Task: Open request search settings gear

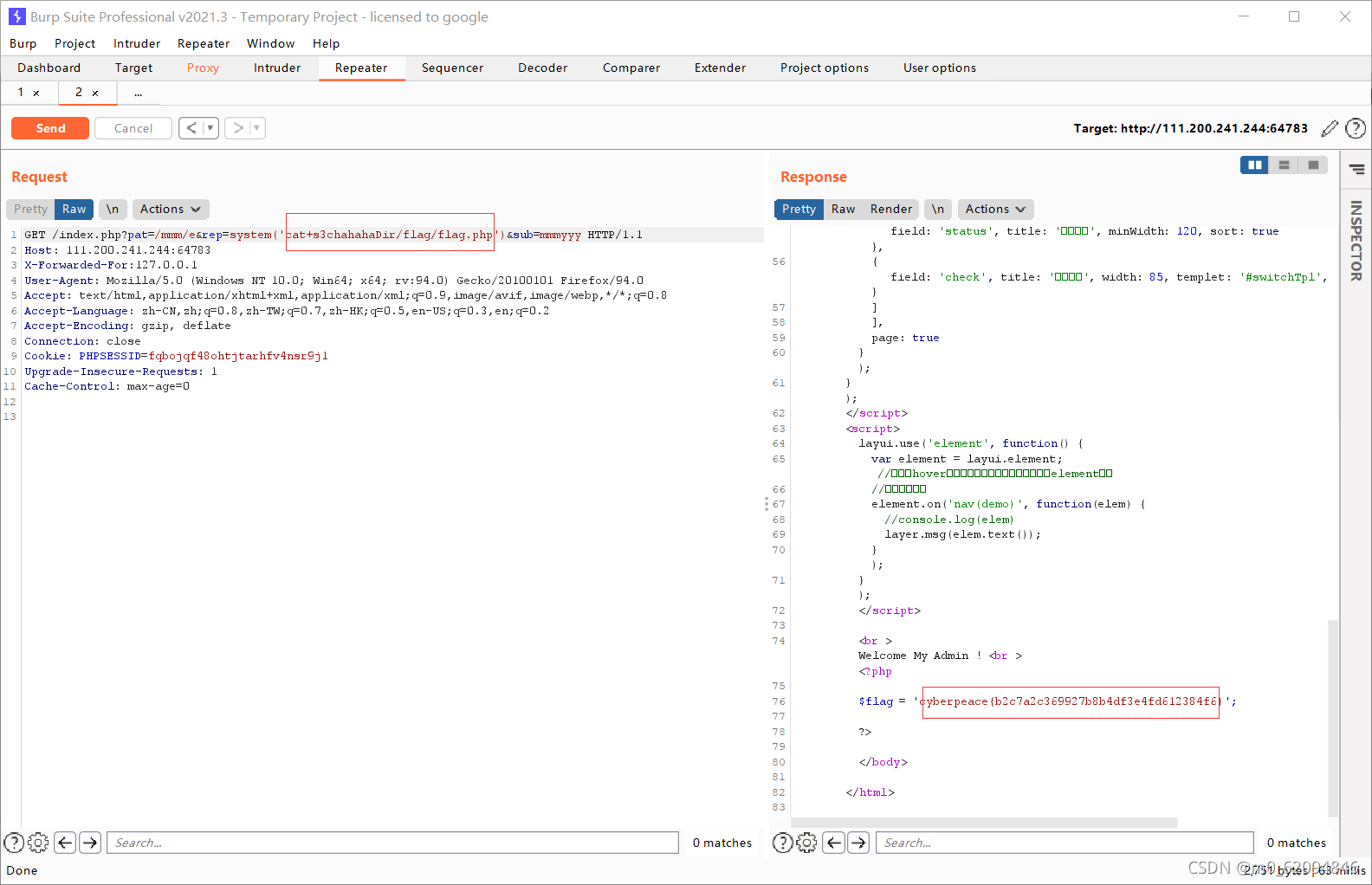Action: [38, 843]
